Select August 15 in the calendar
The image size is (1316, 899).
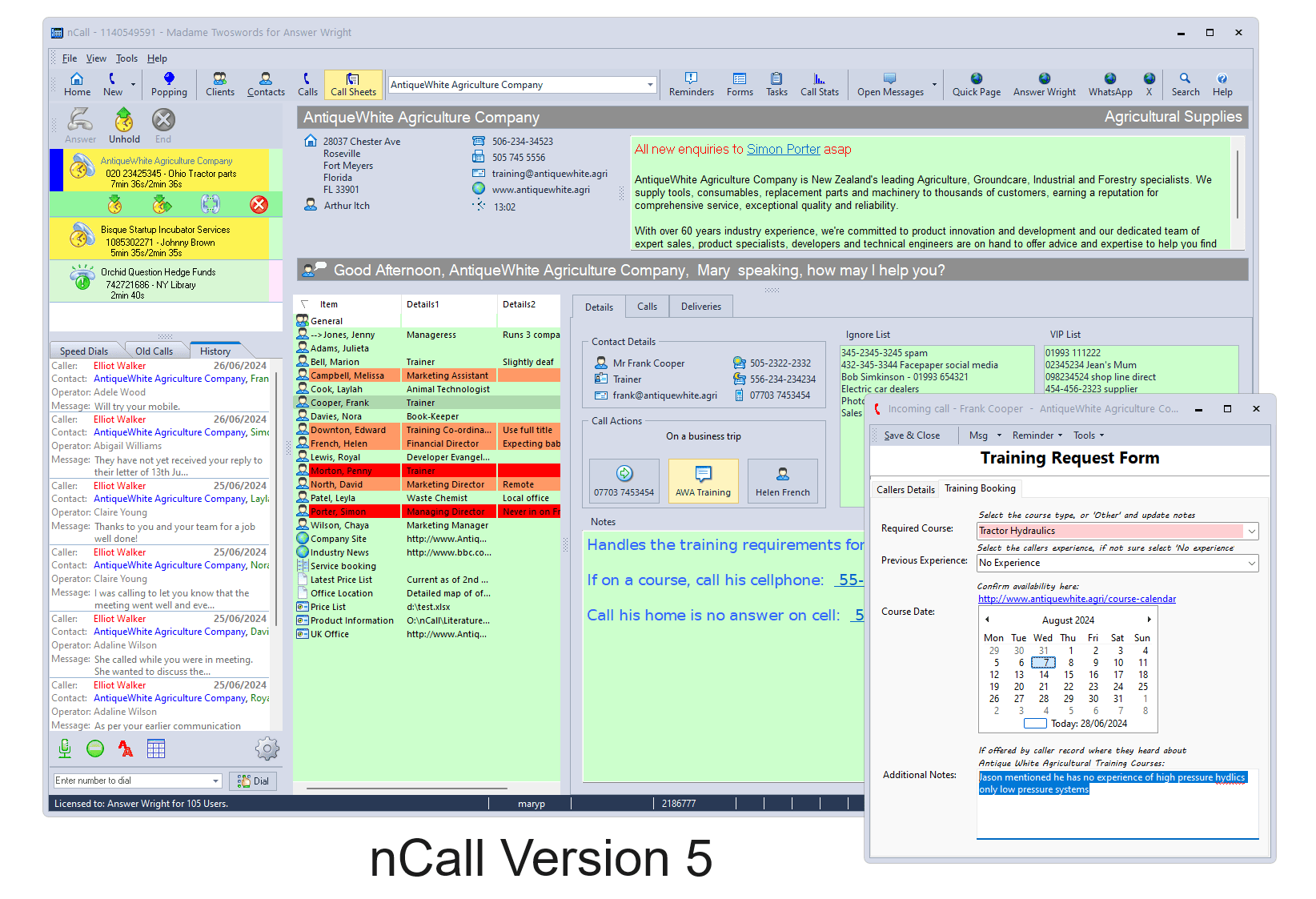[1069, 675]
